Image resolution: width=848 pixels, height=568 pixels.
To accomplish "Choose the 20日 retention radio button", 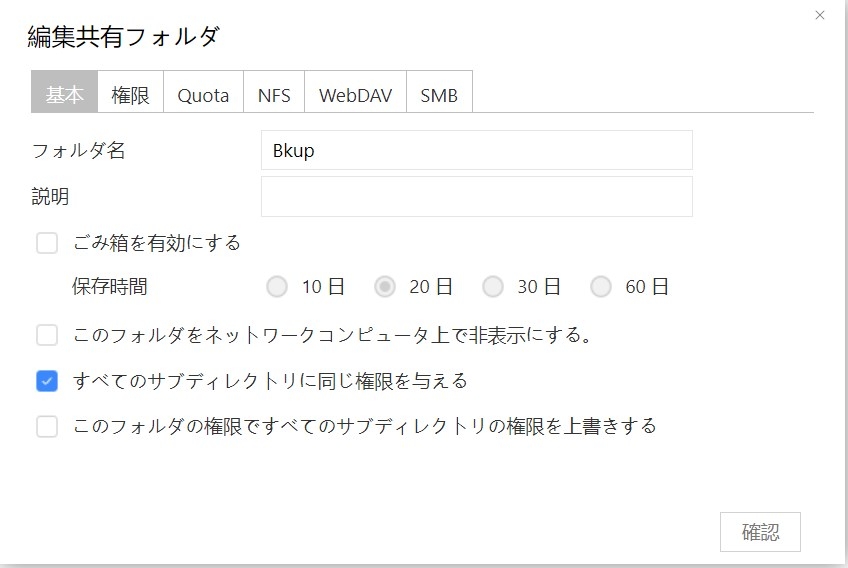I will tap(385, 287).
